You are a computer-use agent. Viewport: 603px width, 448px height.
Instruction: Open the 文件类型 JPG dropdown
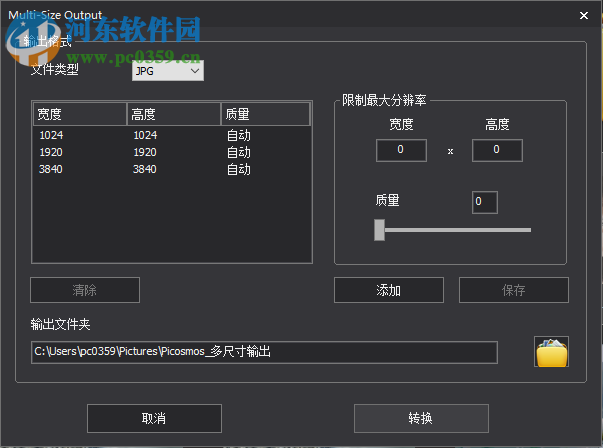coord(168,71)
